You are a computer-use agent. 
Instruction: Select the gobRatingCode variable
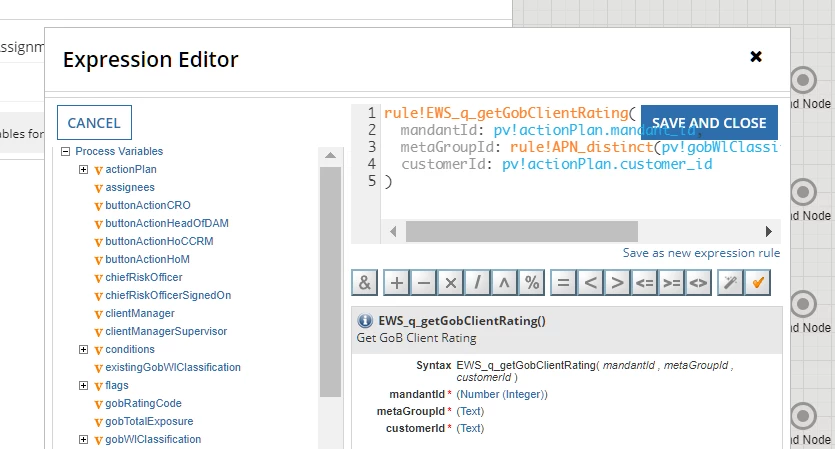point(143,403)
